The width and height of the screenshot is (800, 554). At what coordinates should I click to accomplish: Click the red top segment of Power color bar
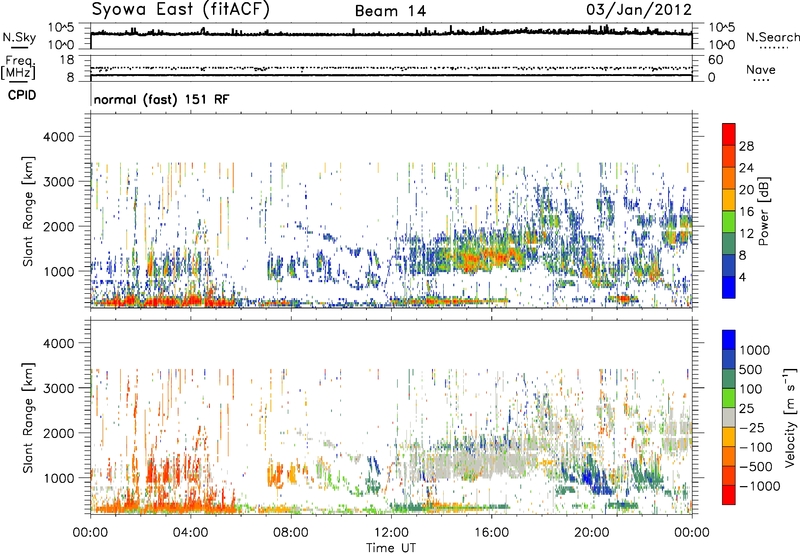pos(729,135)
